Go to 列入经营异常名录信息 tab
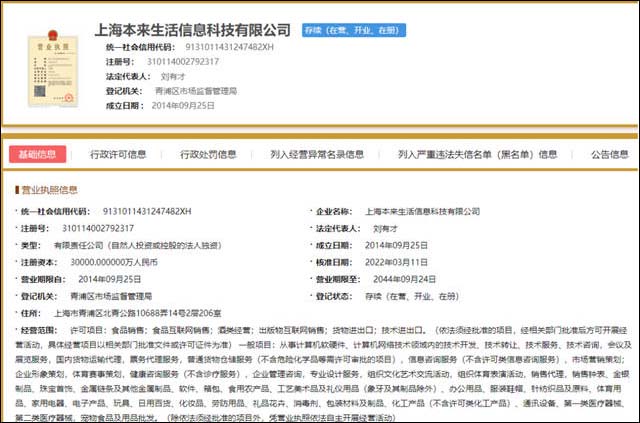The height and width of the screenshot is (423, 640). coord(317,154)
